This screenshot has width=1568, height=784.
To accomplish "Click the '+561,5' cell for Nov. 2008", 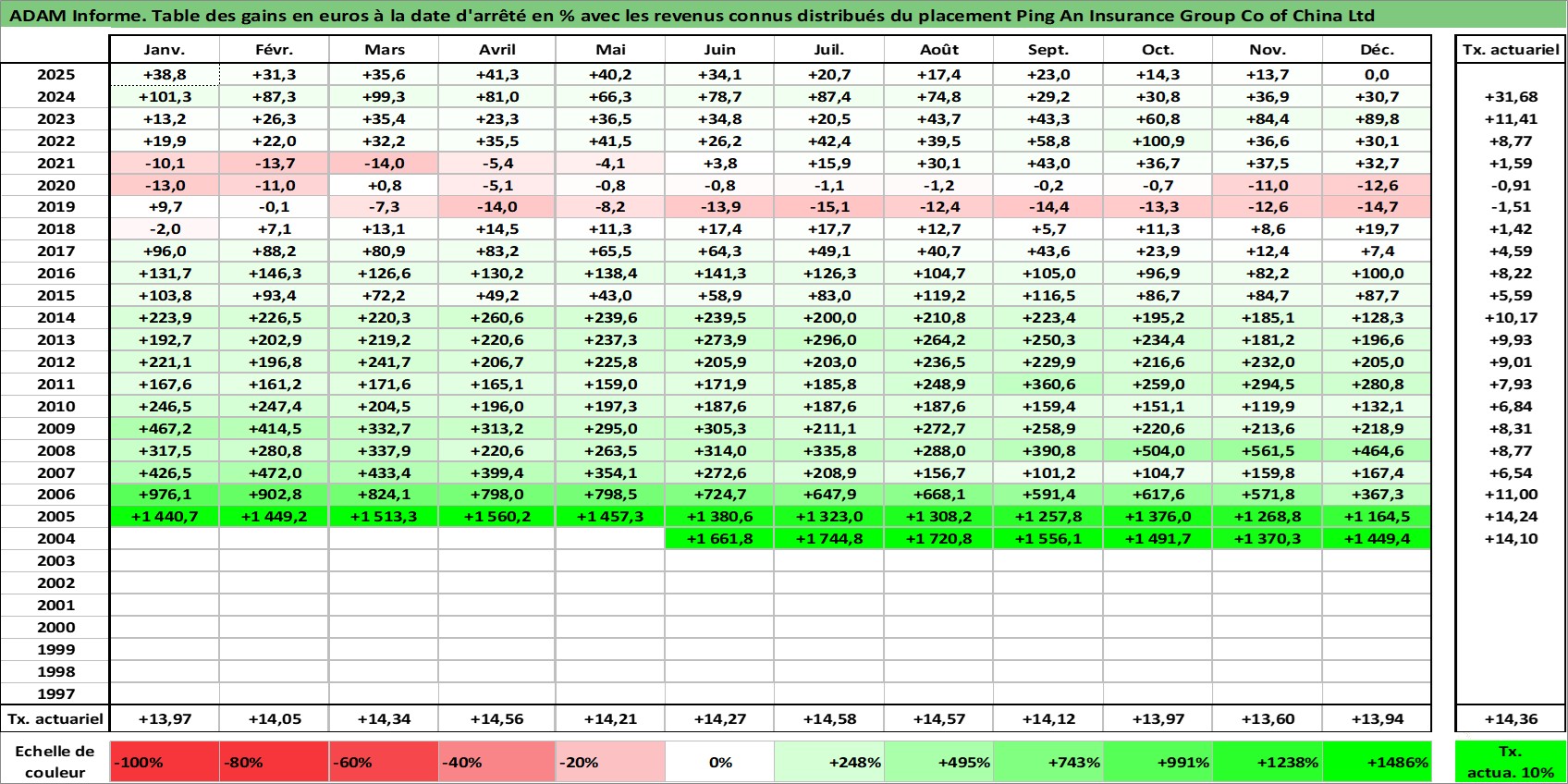I will [1268, 450].
